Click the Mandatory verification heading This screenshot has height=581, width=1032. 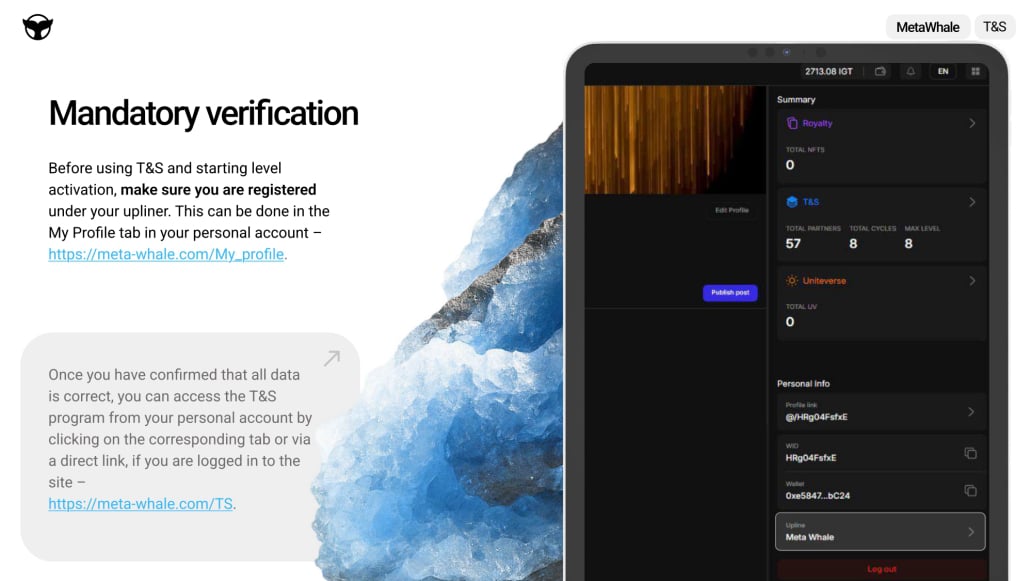203,113
